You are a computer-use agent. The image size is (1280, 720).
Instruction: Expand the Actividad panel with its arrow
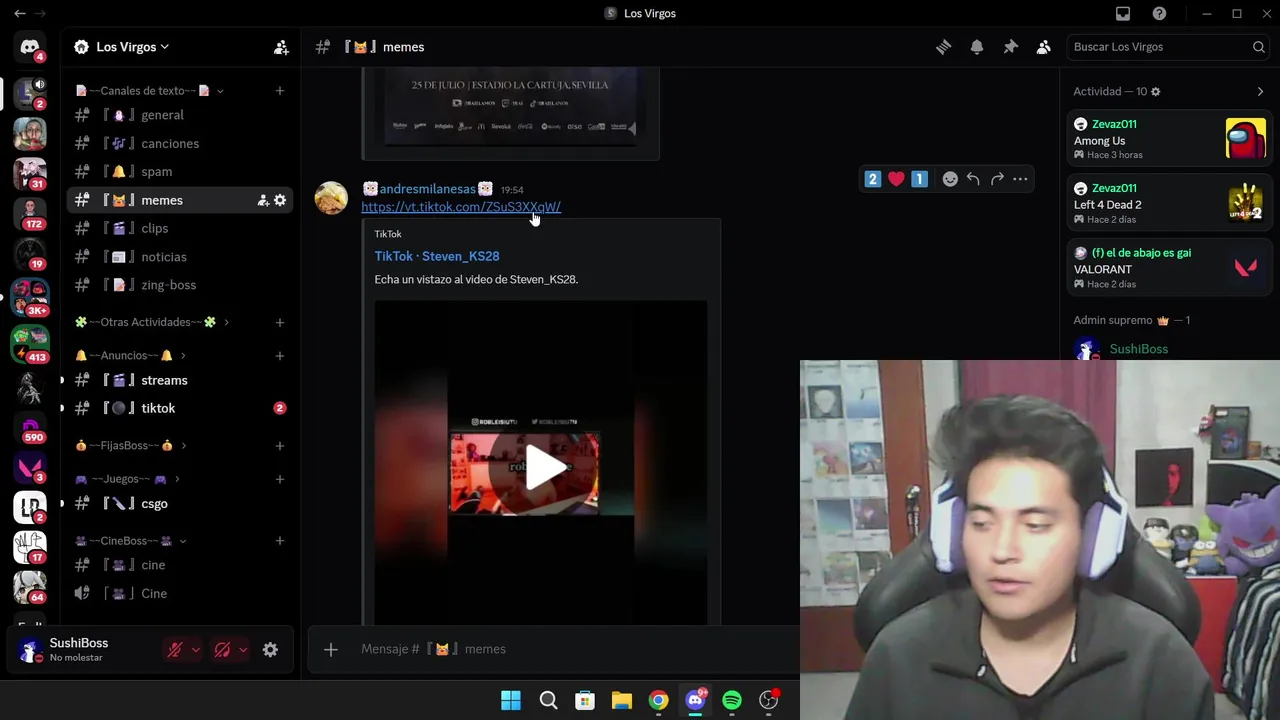click(x=1260, y=91)
